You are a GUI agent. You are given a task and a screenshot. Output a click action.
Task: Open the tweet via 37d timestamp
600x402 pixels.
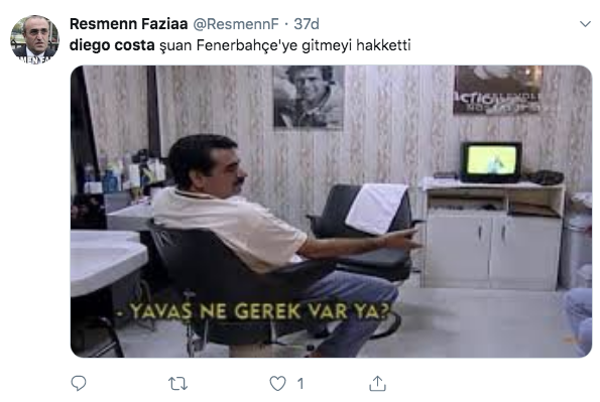pos(306,24)
